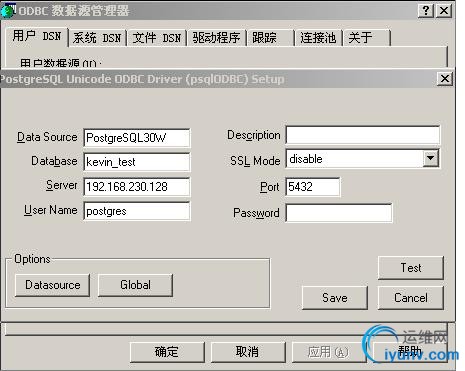Save the data source settings
The image size is (465, 371).
tap(335, 298)
